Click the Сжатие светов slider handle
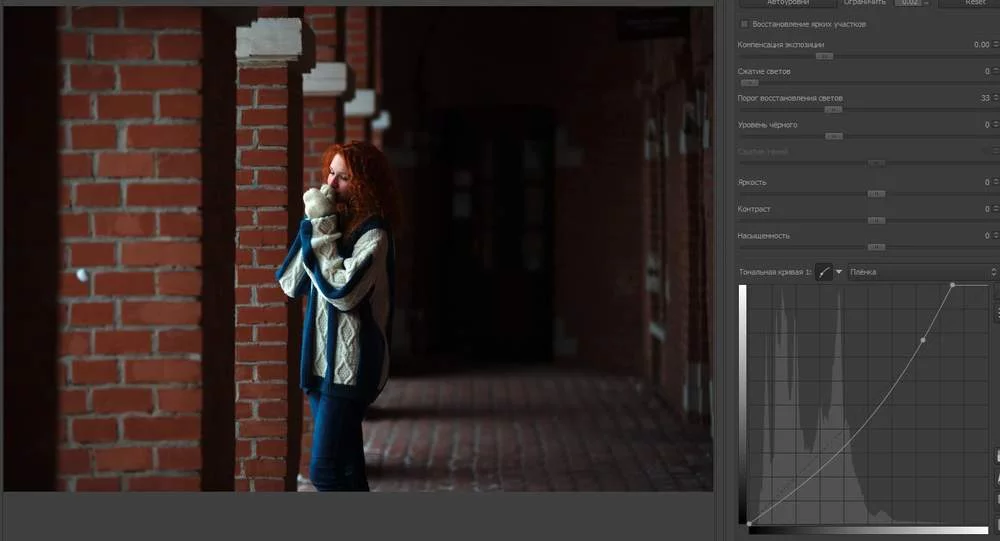The image size is (1000, 541). 749,83
